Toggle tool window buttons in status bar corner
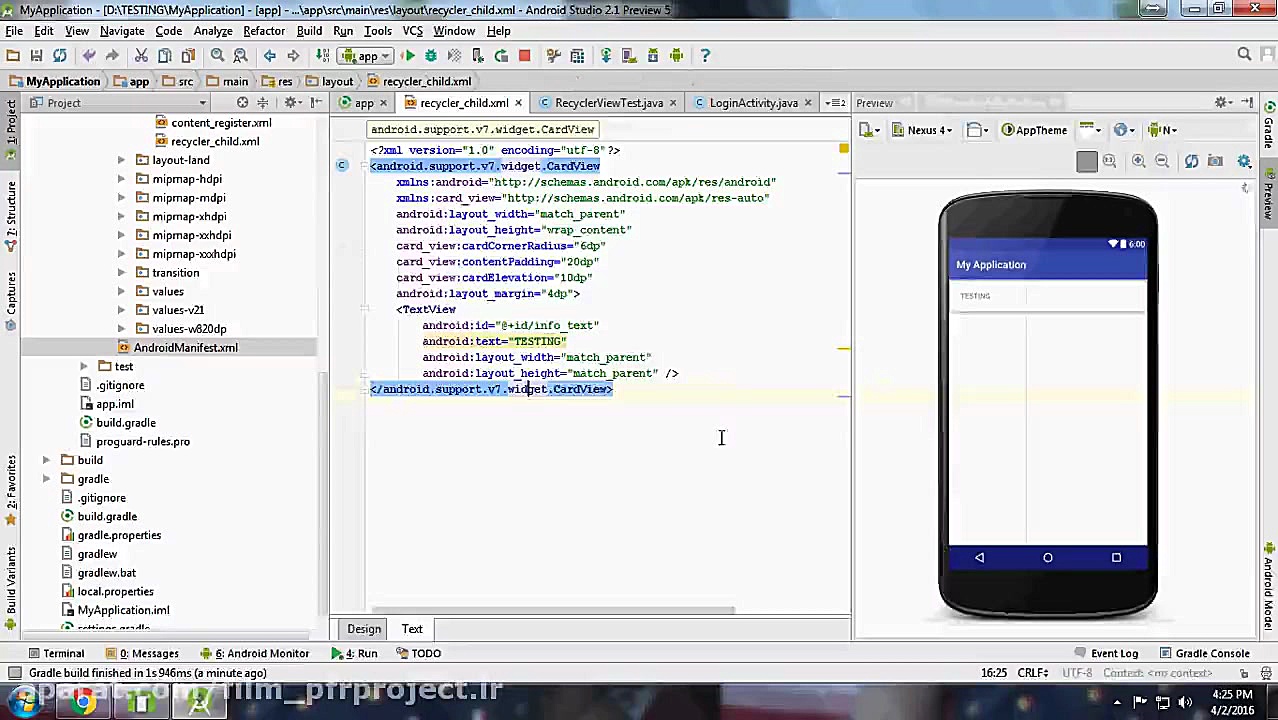This screenshot has width=1278, height=720. [14, 673]
